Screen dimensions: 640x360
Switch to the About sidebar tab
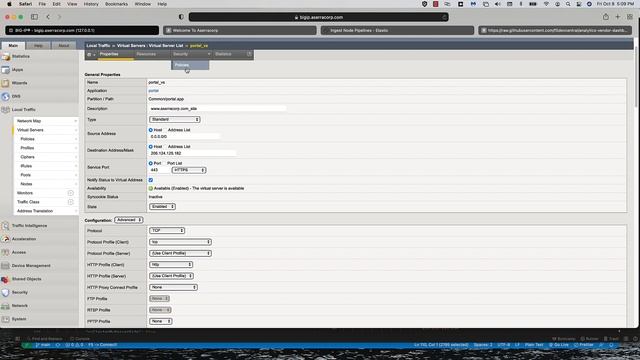click(64, 46)
